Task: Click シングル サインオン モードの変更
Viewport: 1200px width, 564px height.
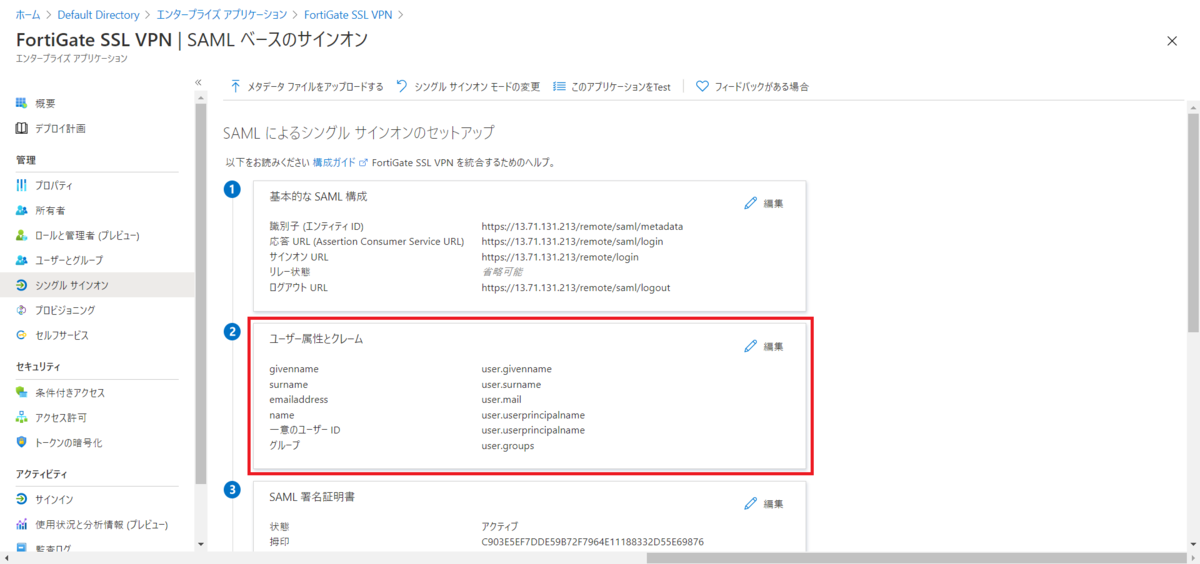Action: coord(476,87)
